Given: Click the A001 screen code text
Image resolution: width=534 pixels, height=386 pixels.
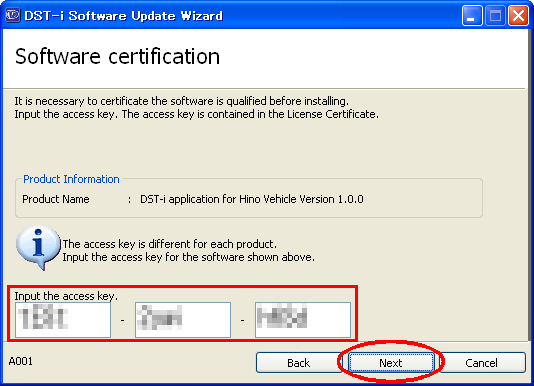Looking at the screenshot, I should point(20,361).
